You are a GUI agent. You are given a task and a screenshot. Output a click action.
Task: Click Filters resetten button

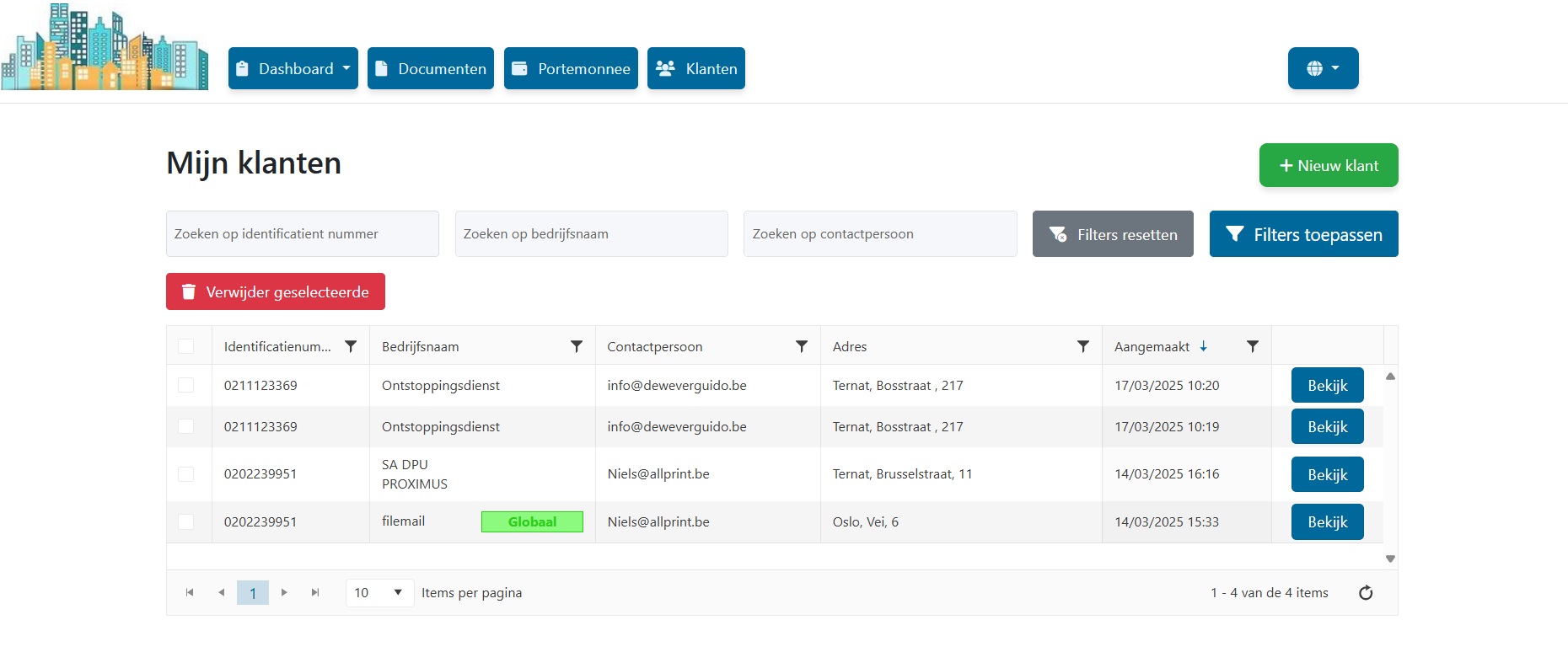point(1113,234)
